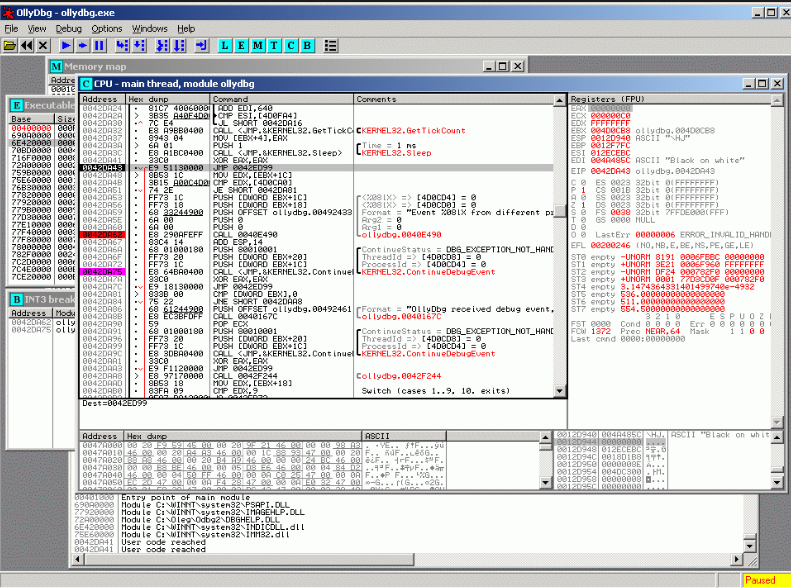Select the LastErr ERROR_INVALID_HANDLE line
This screenshot has height=588, width=791.
[682, 235]
